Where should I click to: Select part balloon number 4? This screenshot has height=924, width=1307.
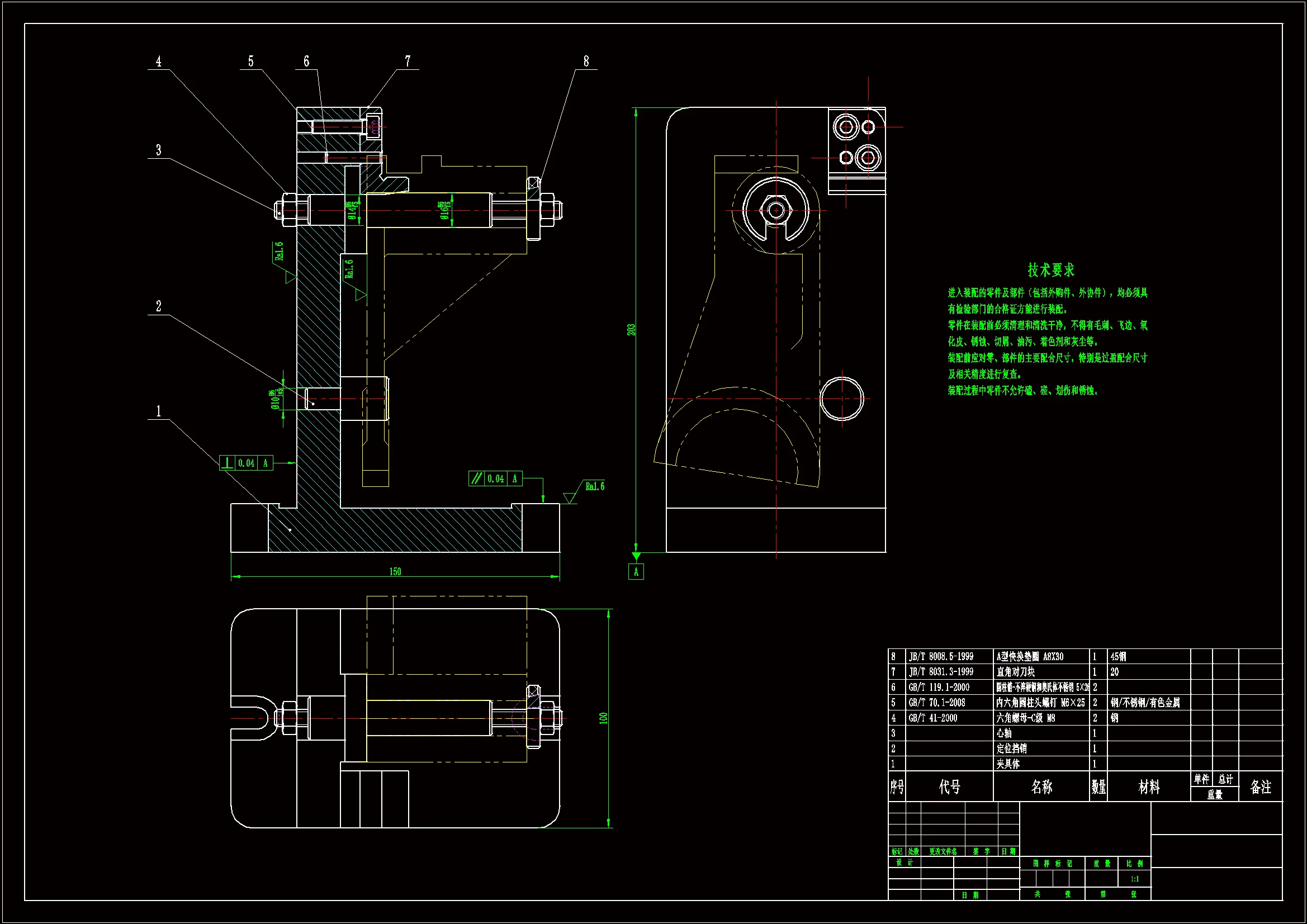click(158, 61)
